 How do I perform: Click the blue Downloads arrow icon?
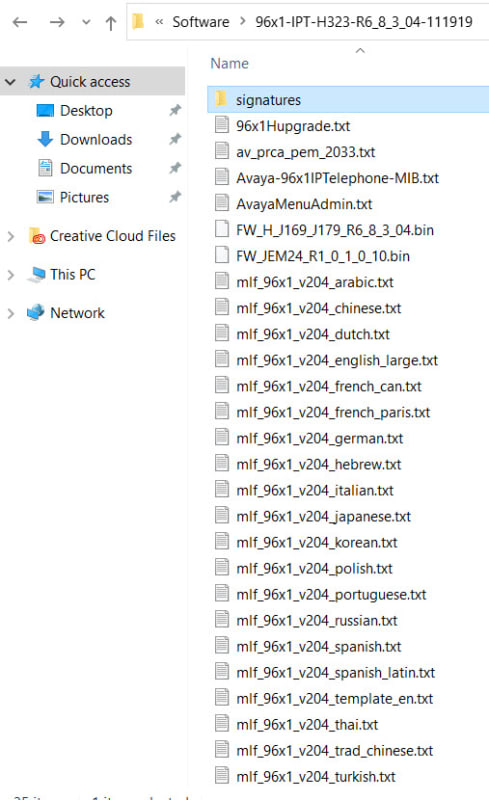(45, 139)
